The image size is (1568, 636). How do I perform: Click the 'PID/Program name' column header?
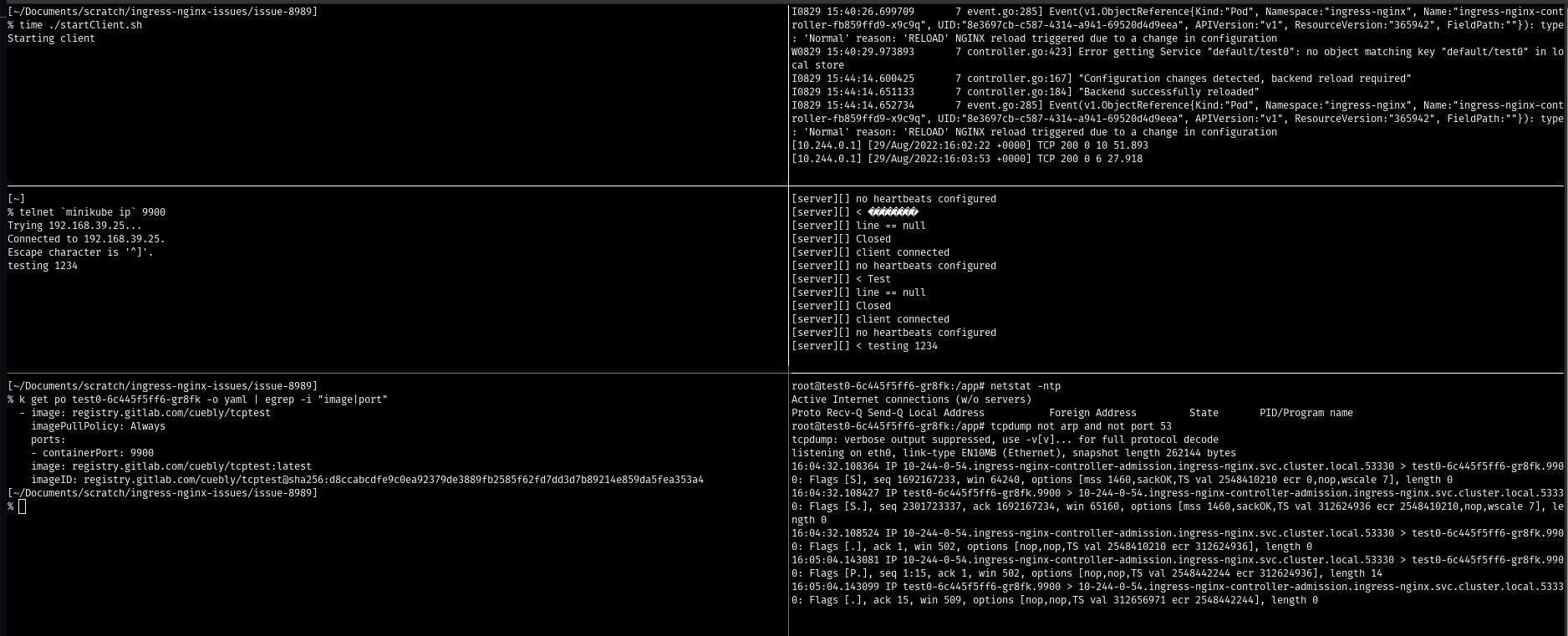coord(1306,413)
